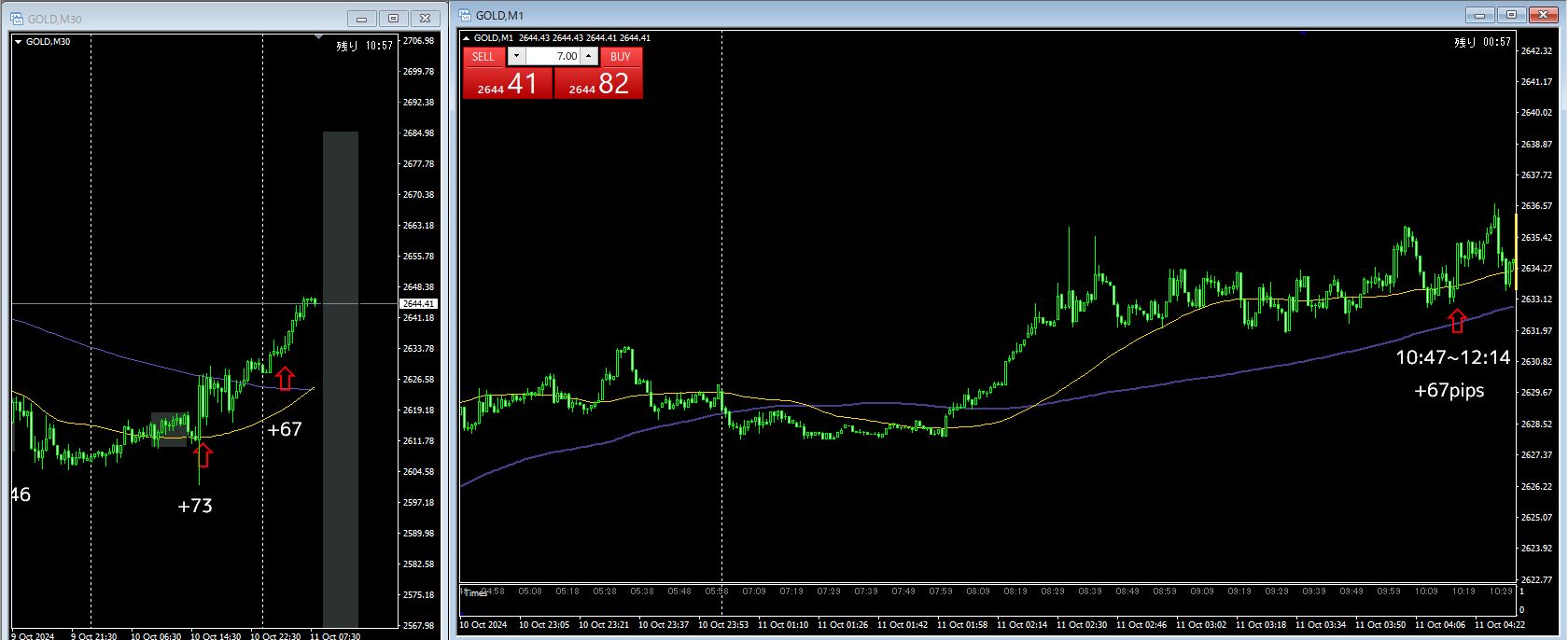Click the 2706.98 price on the M30 axis
The height and width of the screenshot is (640, 1568).
419,41
